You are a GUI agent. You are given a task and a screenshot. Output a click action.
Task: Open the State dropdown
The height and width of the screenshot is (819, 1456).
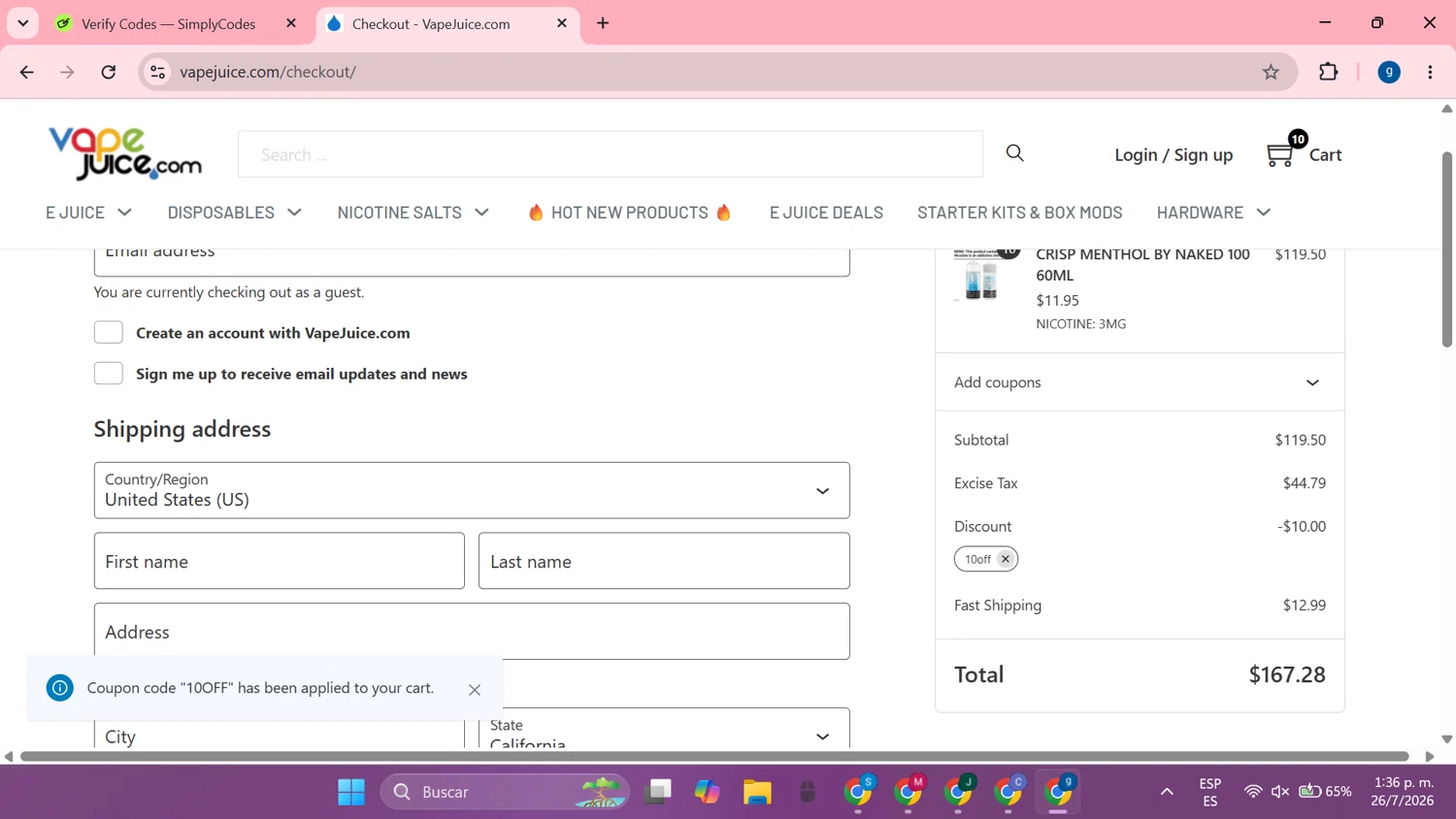[x=664, y=730]
